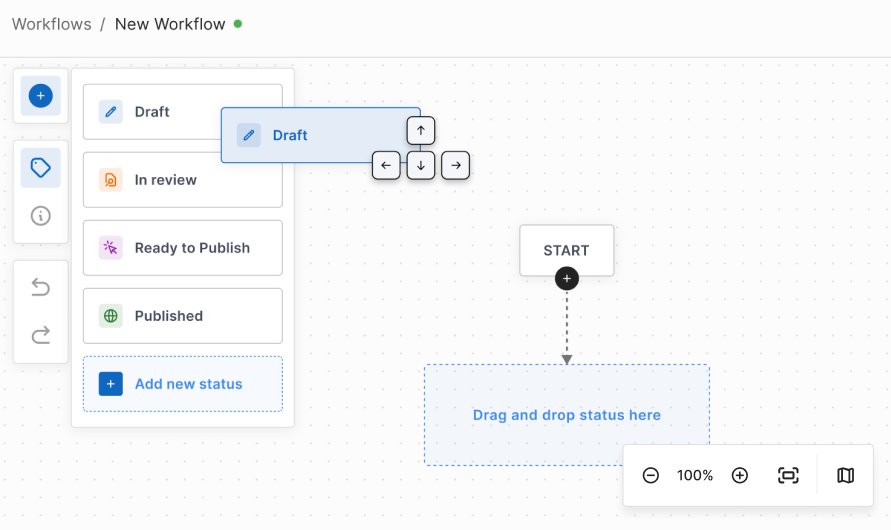Zoom out with the minus circle icon
This screenshot has height=530, width=891.
651,475
